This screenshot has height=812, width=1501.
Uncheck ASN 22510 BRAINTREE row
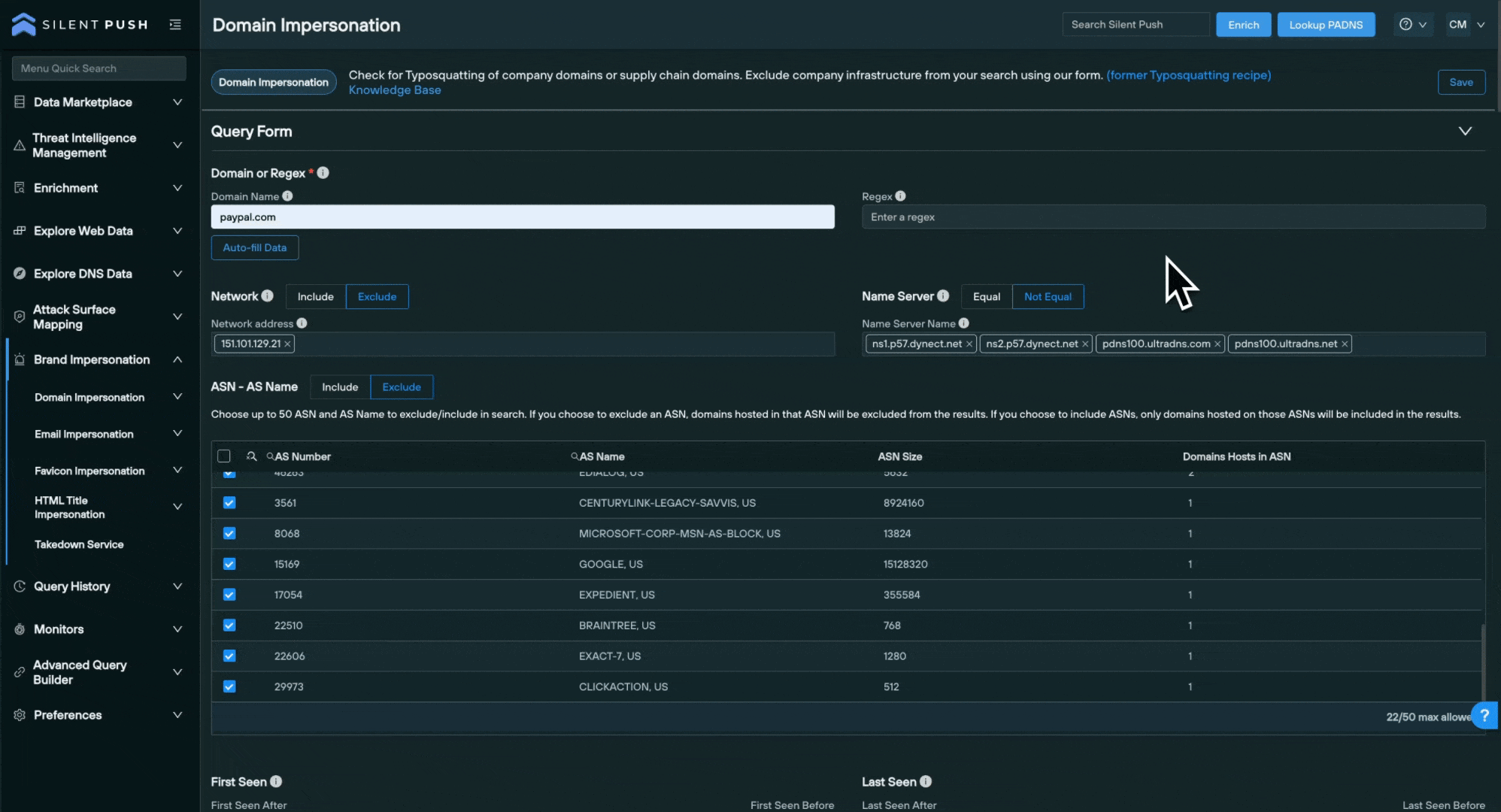point(229,626)
